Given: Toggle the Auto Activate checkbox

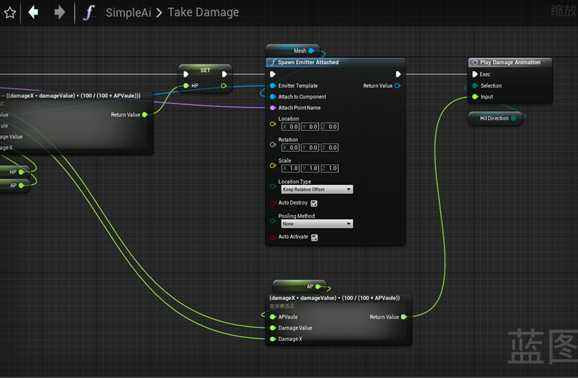Looking at the screenshot, I should click(x=314, y=237).
